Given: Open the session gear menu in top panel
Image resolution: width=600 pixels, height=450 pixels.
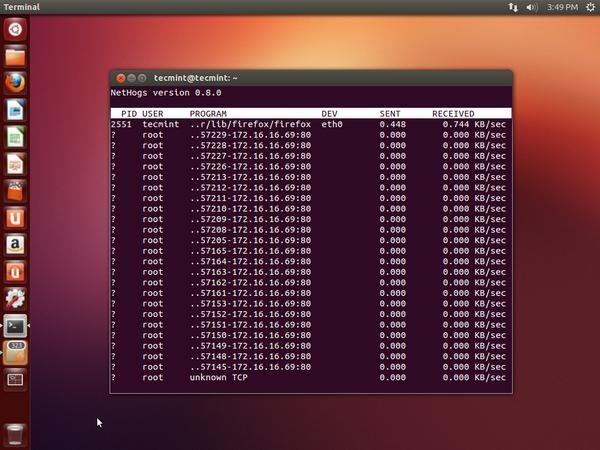Looking at the screenshot, I should [590, 7].
